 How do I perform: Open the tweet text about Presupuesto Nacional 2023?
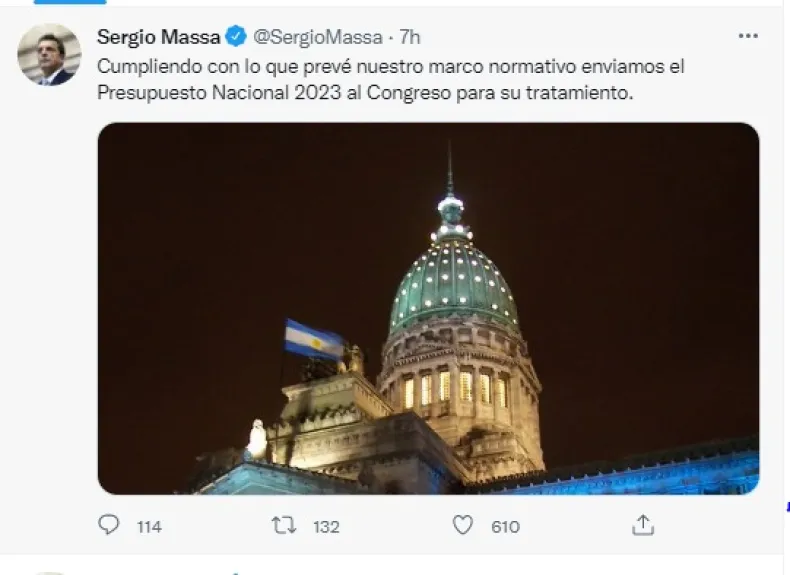[x=390, y=80]
